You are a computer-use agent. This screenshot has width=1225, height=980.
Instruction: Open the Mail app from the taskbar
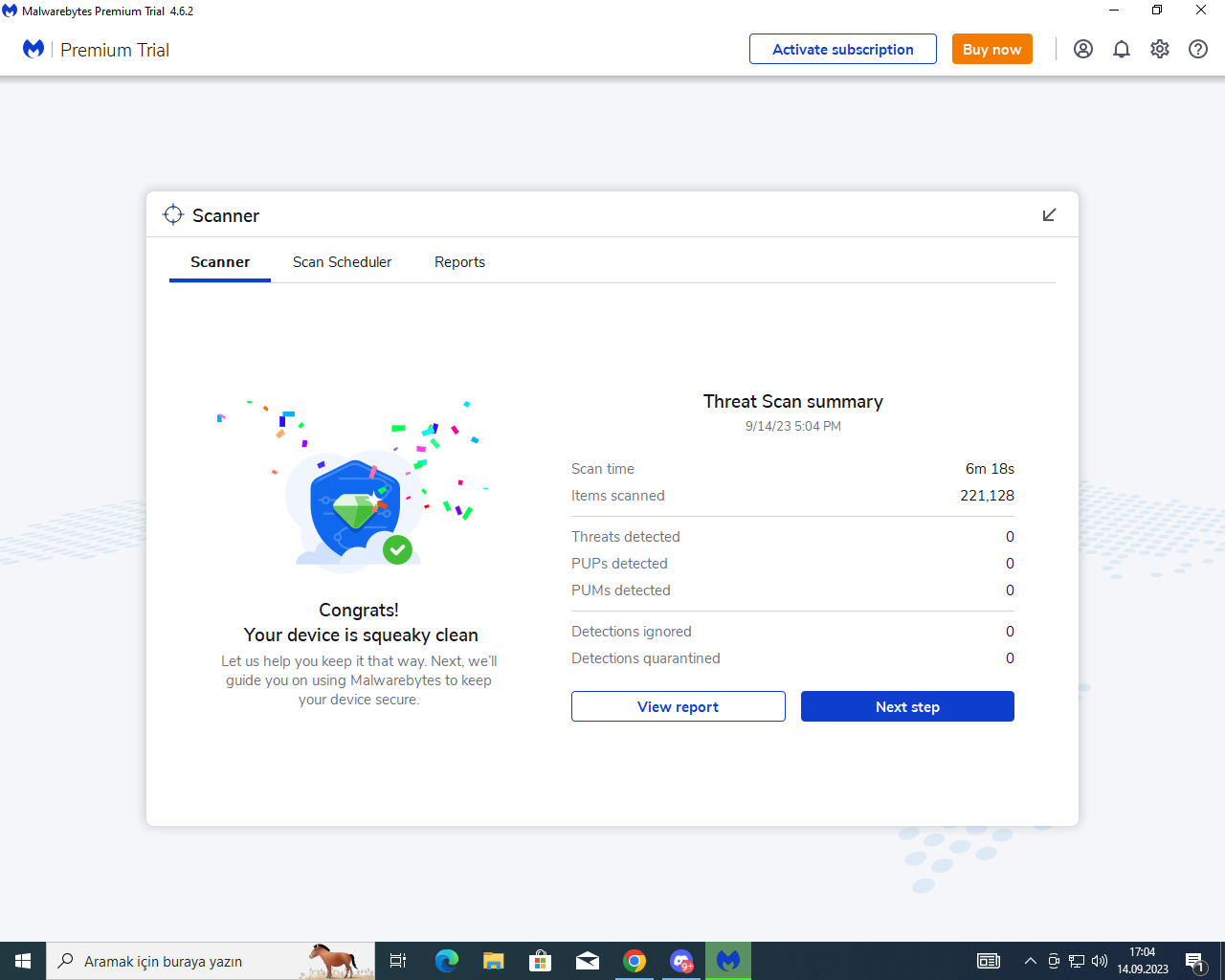click(x=588, y=961)
